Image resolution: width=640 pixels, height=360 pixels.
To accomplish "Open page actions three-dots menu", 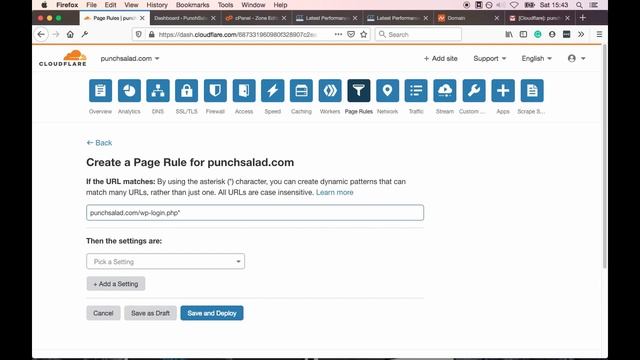I will [x=338, y=34].
